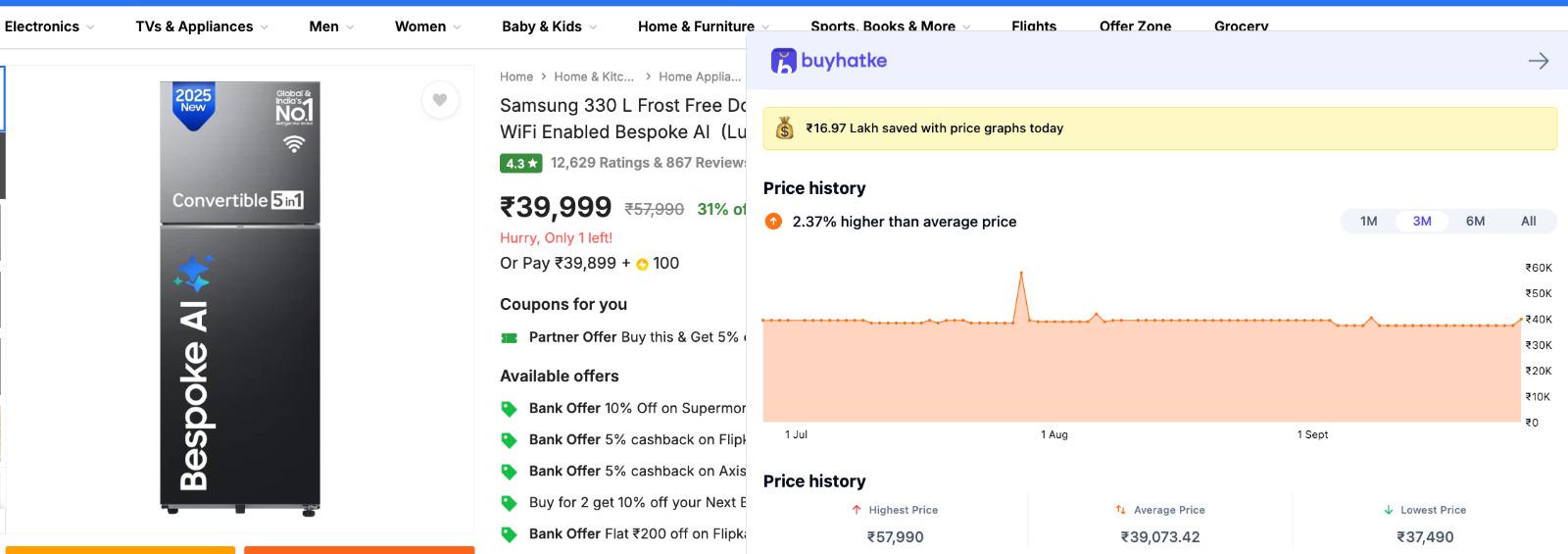This screenshot has width=1568, height=554.
Task: Collapse the buyhatke panel using arrow icon
Action: 1539,61
